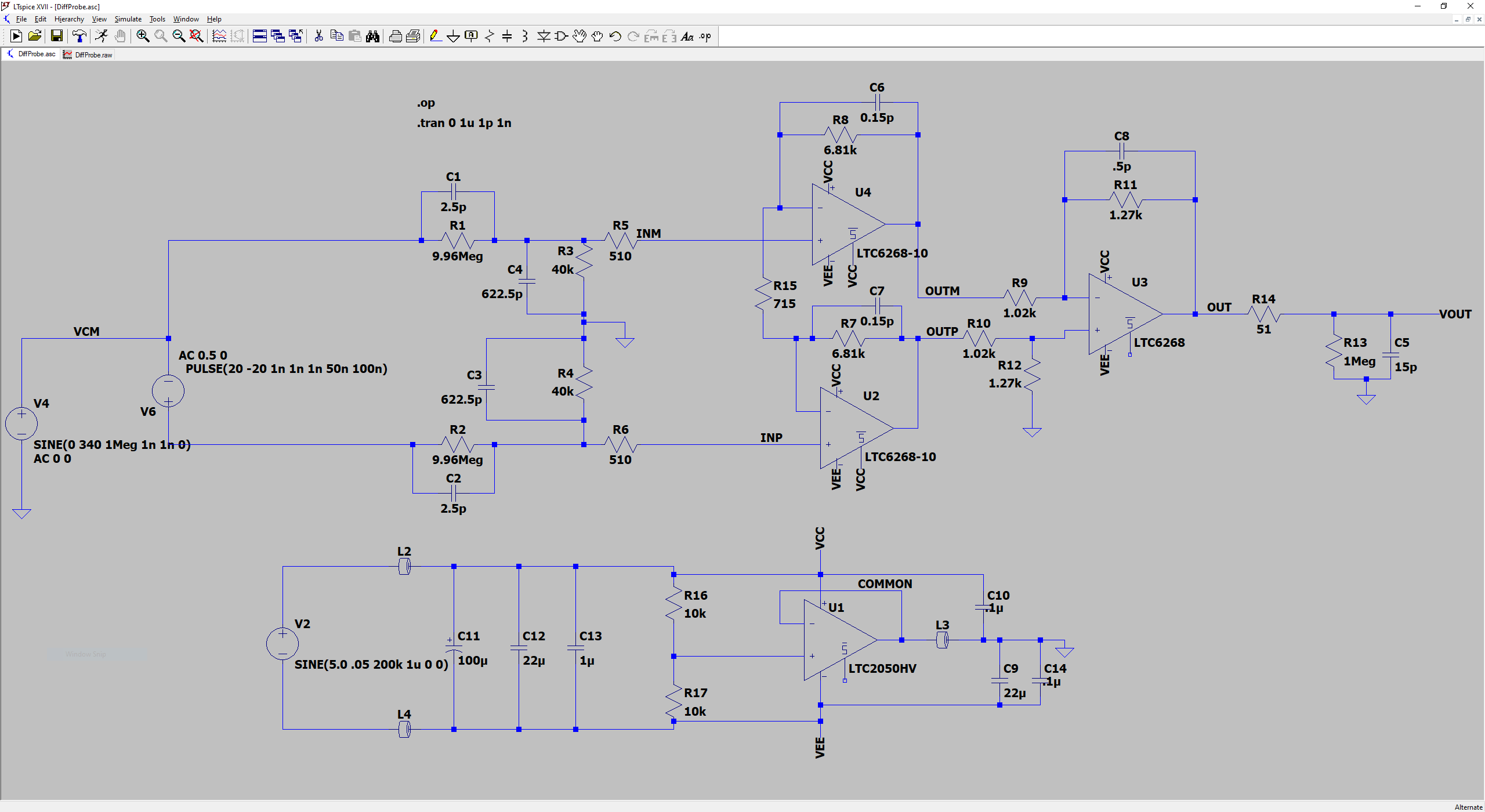The height and width of the screenshot is (812, 1485).
Task: Run the simulation
Action: tap(16, 36)
